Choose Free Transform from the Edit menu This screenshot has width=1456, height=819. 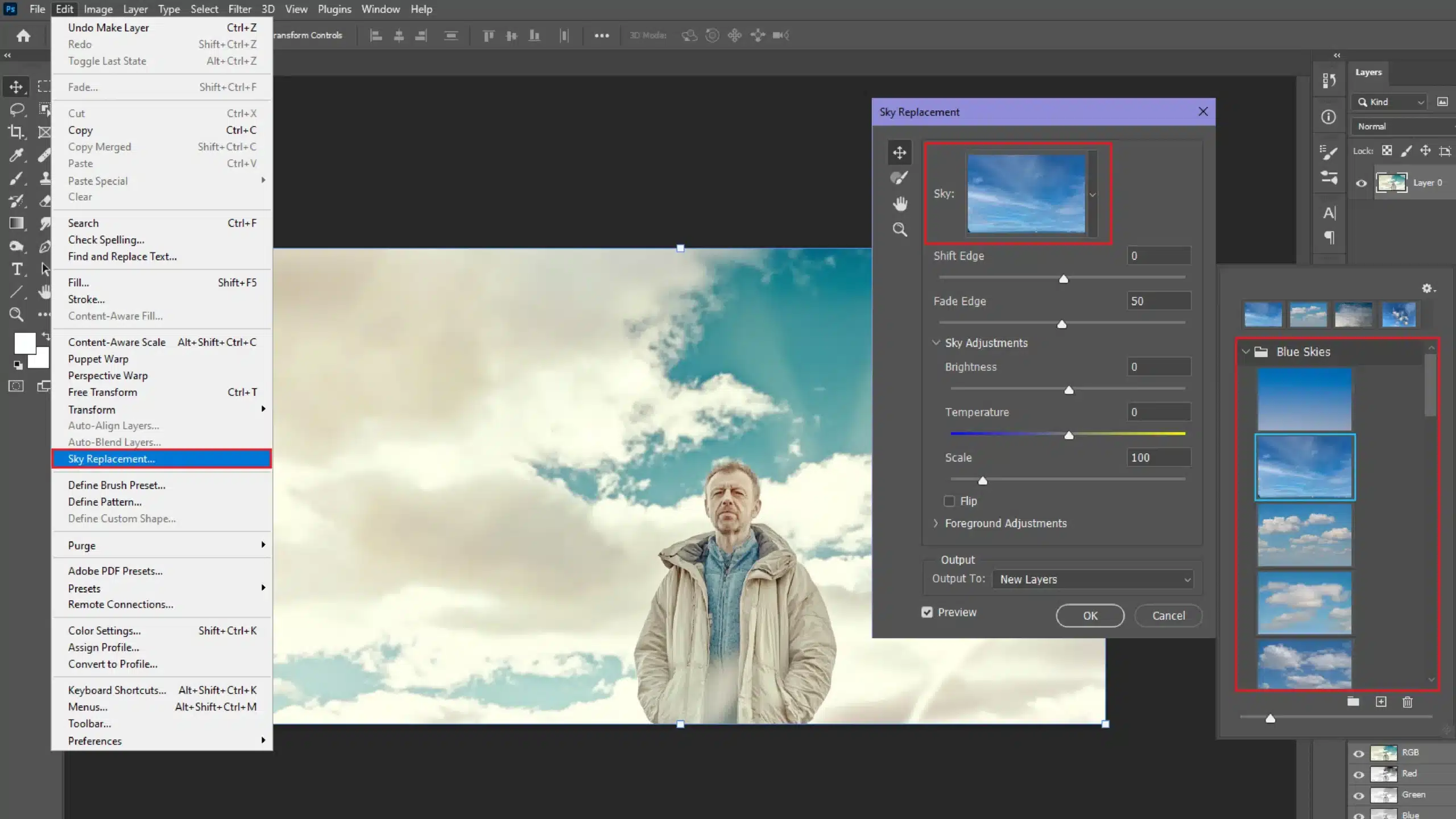pyautogui.click(x=162, y=392)
